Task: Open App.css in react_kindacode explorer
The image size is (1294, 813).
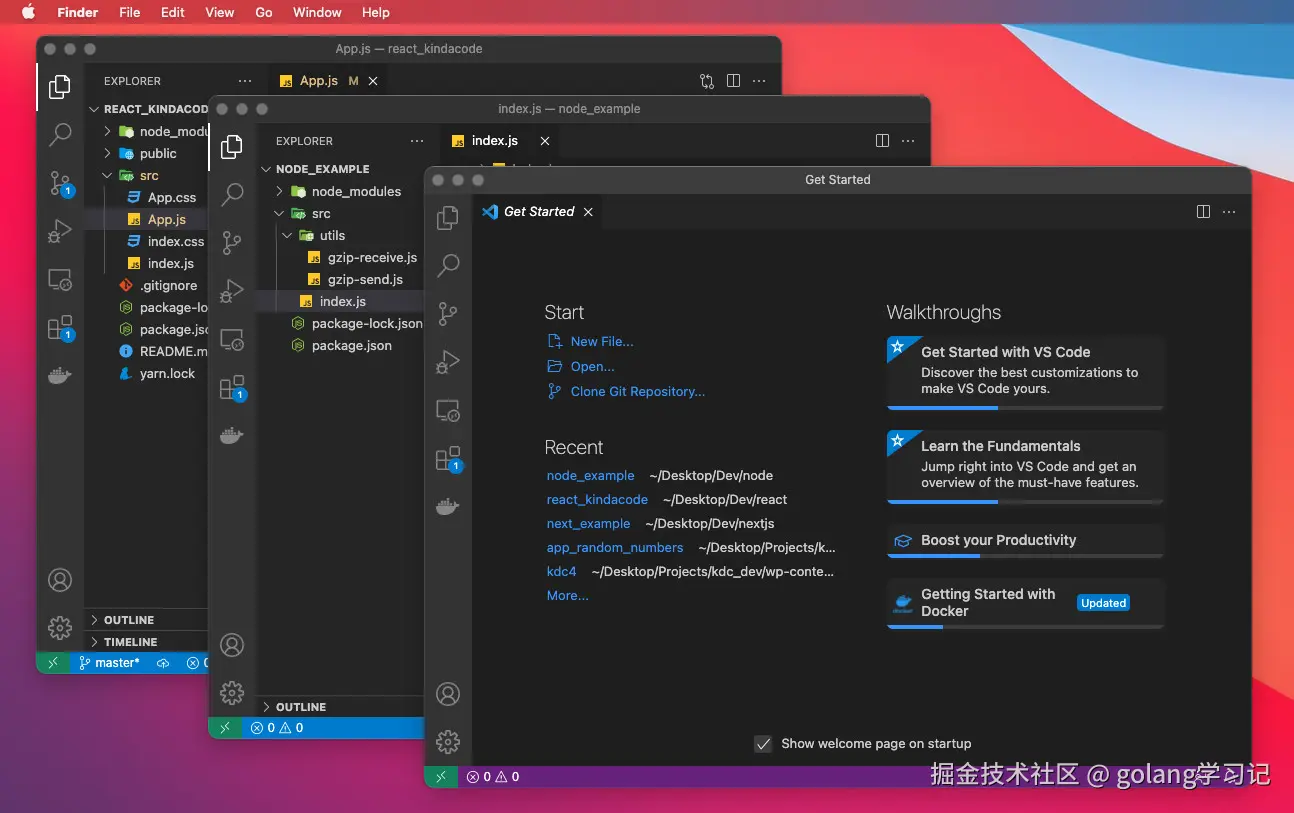Action: (172, 197)
